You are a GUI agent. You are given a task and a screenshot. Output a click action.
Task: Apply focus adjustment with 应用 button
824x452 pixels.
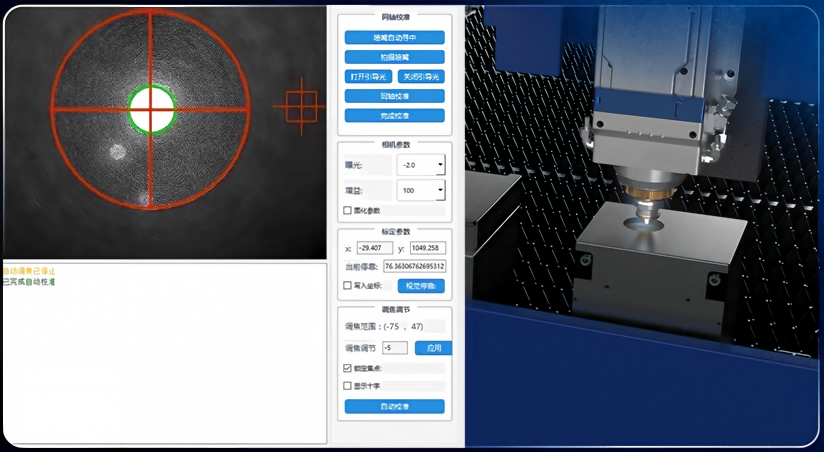(x=434, y=348)
